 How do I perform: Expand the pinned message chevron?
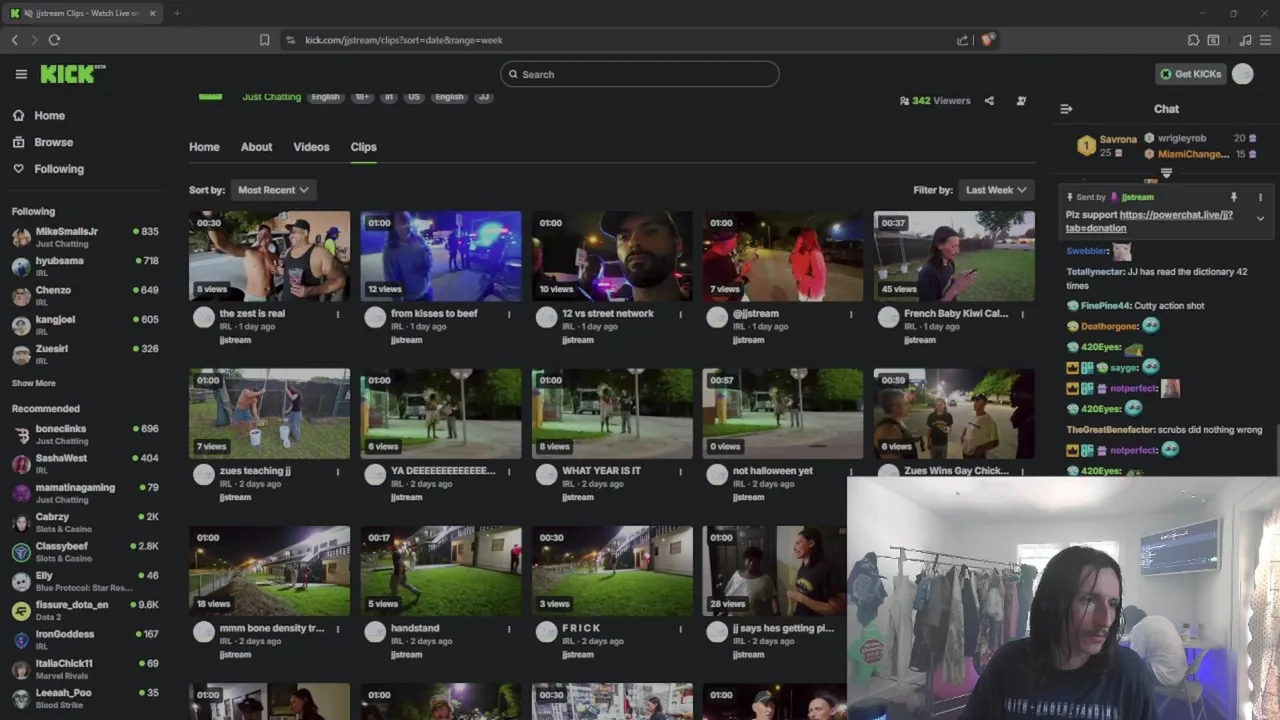point(1260,218)
